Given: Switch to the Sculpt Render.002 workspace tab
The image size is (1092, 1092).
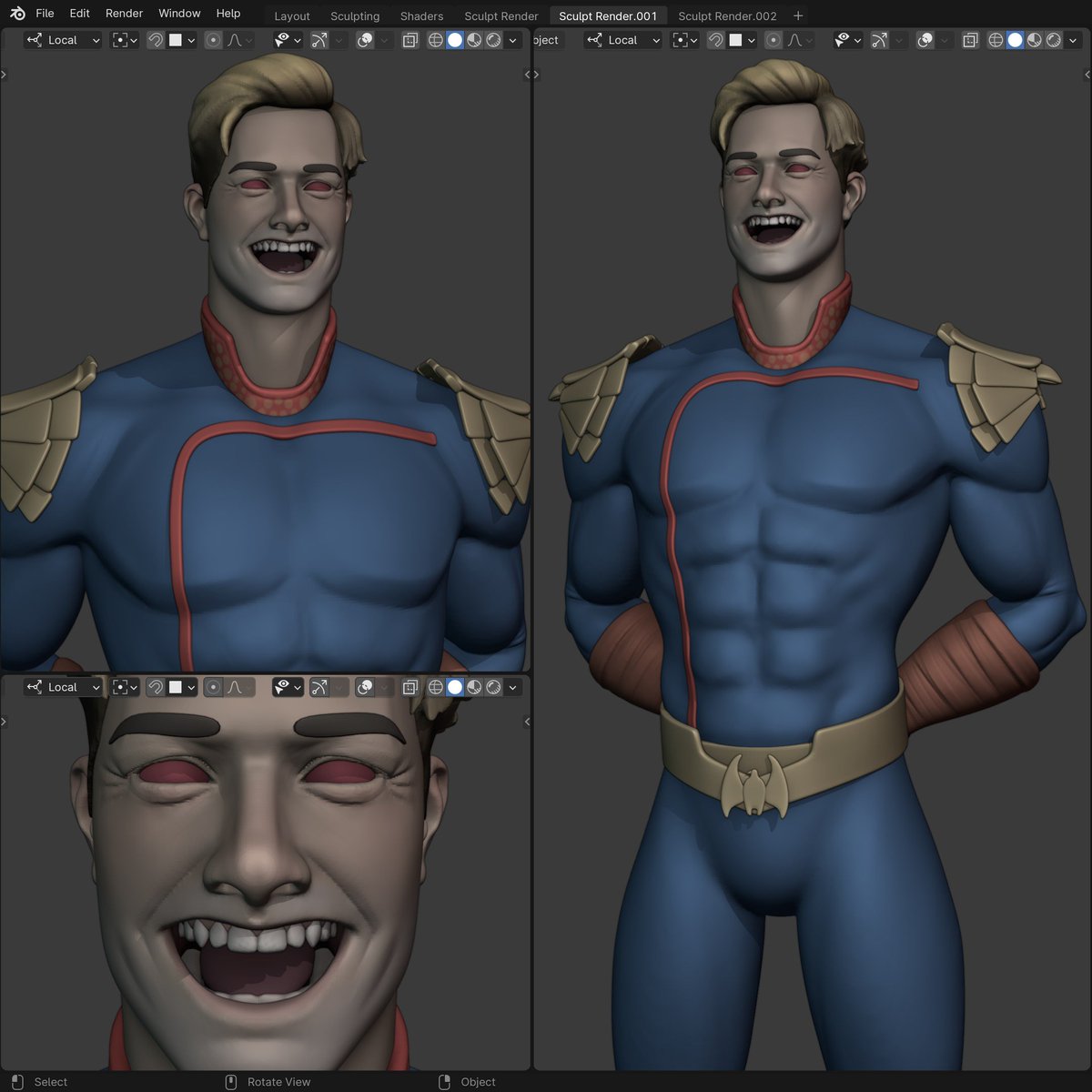Looking at the screenshot, I should click(727, 15).
